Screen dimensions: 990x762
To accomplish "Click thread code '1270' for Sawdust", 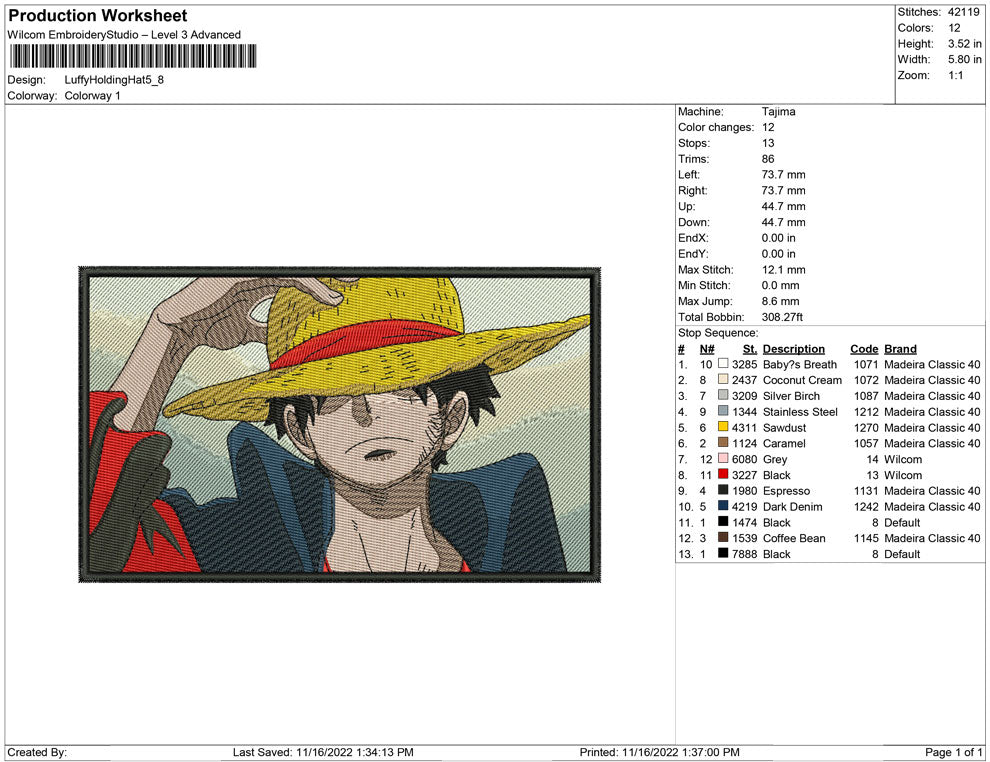I will click(866, 427).
